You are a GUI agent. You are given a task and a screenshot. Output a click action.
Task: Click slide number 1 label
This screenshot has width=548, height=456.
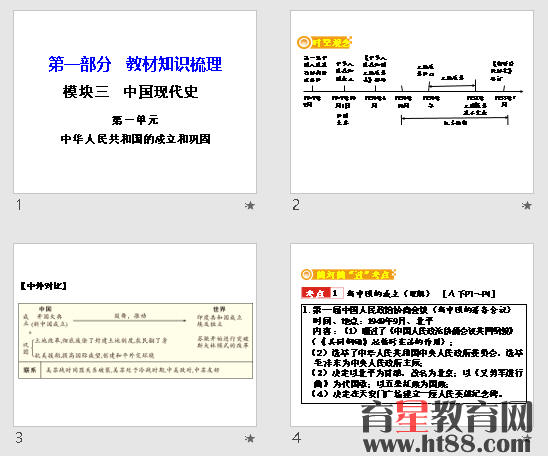[x=19, y=205]
